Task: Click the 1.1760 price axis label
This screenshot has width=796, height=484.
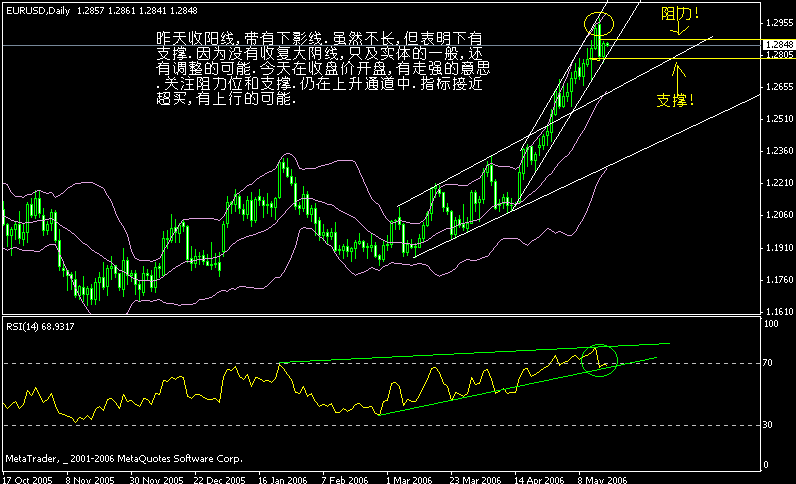Action: pos(778,281)
